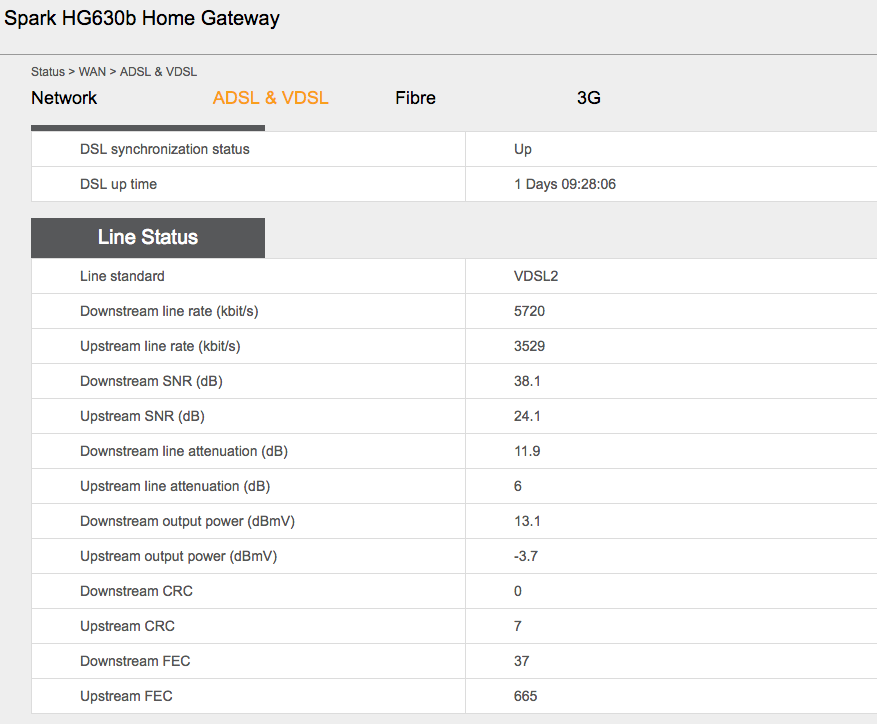Click the Downstream output power (dBmV) label
The width and height of the screenshot is (877, 724).
tap(187, 521)
